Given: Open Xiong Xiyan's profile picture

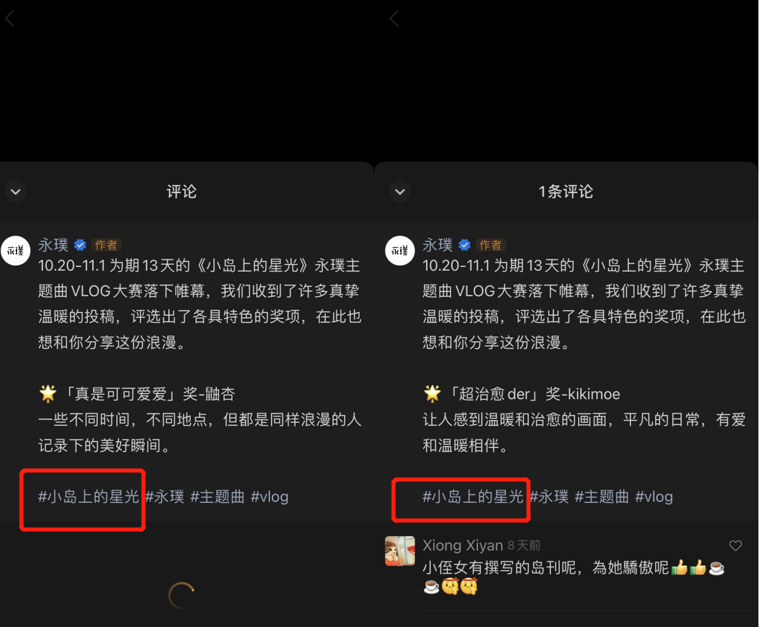Looking at the screenshot, I should click(x=400, y=551).
